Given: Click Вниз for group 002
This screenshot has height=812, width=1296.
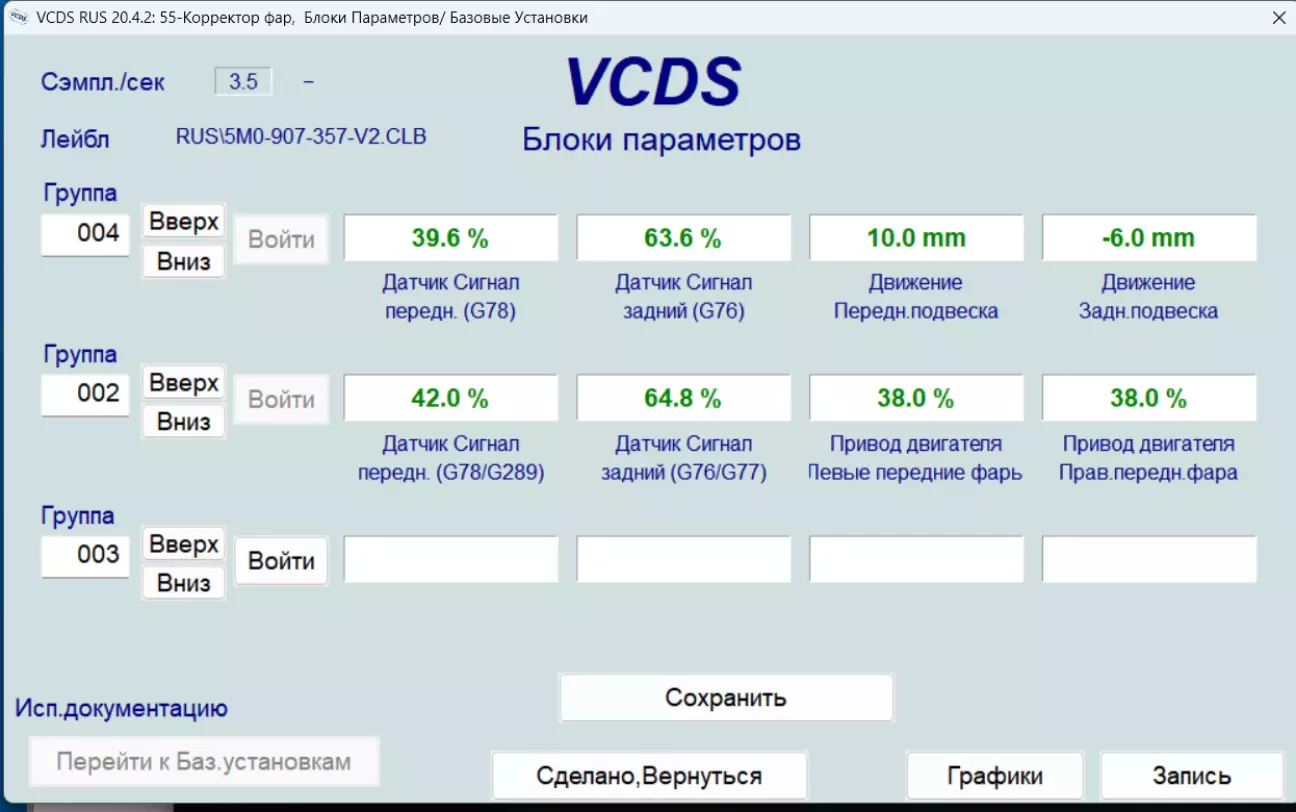Looking at the screenshot, I should 184,422.
